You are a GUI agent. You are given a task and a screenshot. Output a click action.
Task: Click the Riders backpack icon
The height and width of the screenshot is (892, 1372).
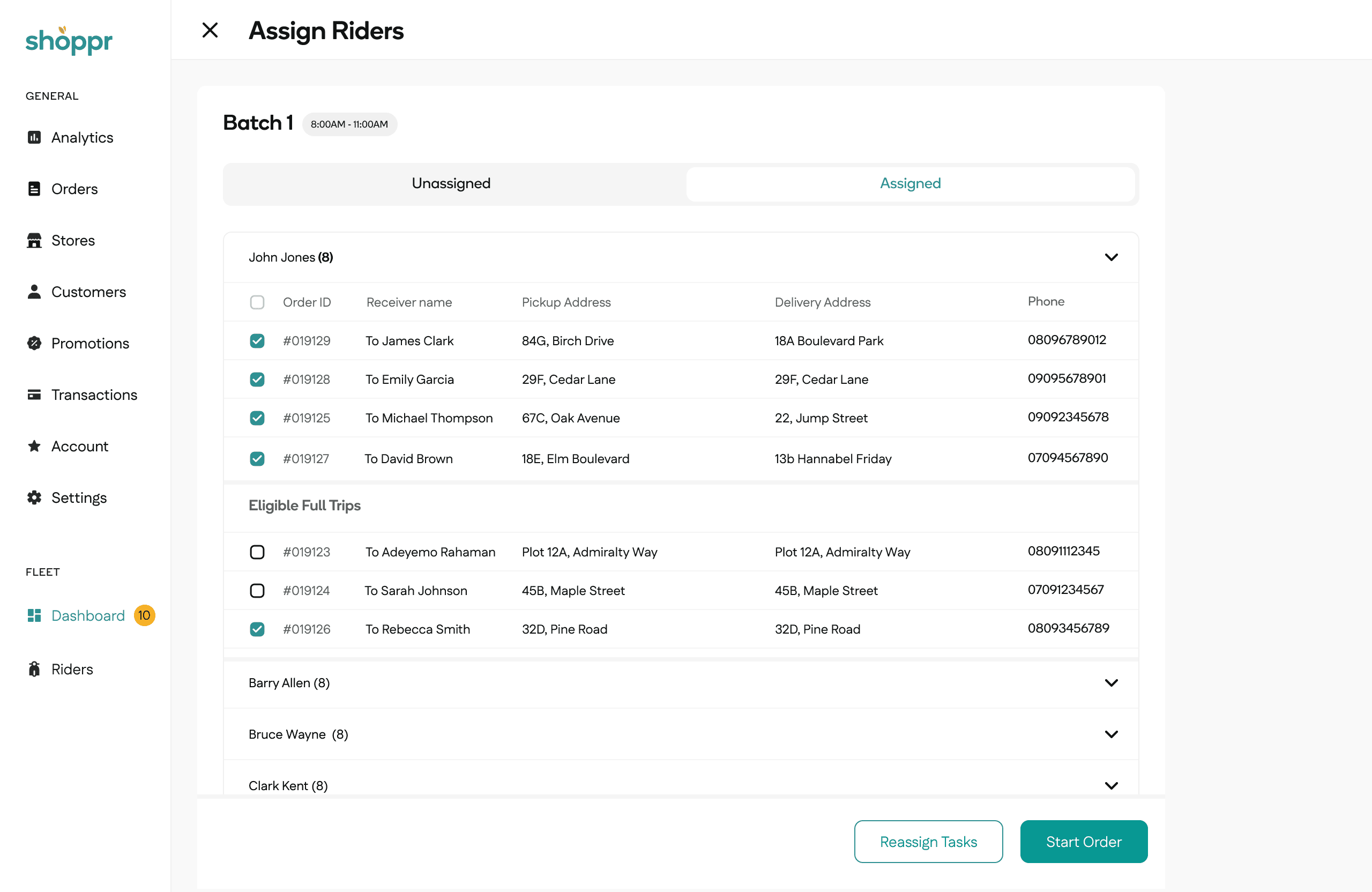[x=34, y=669]
